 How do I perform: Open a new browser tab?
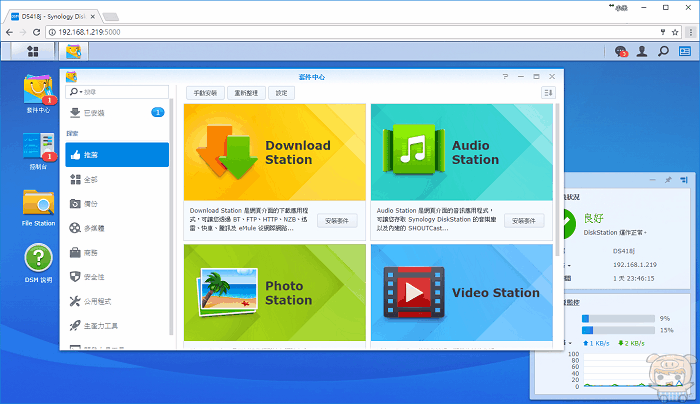(x=110, y=17)
